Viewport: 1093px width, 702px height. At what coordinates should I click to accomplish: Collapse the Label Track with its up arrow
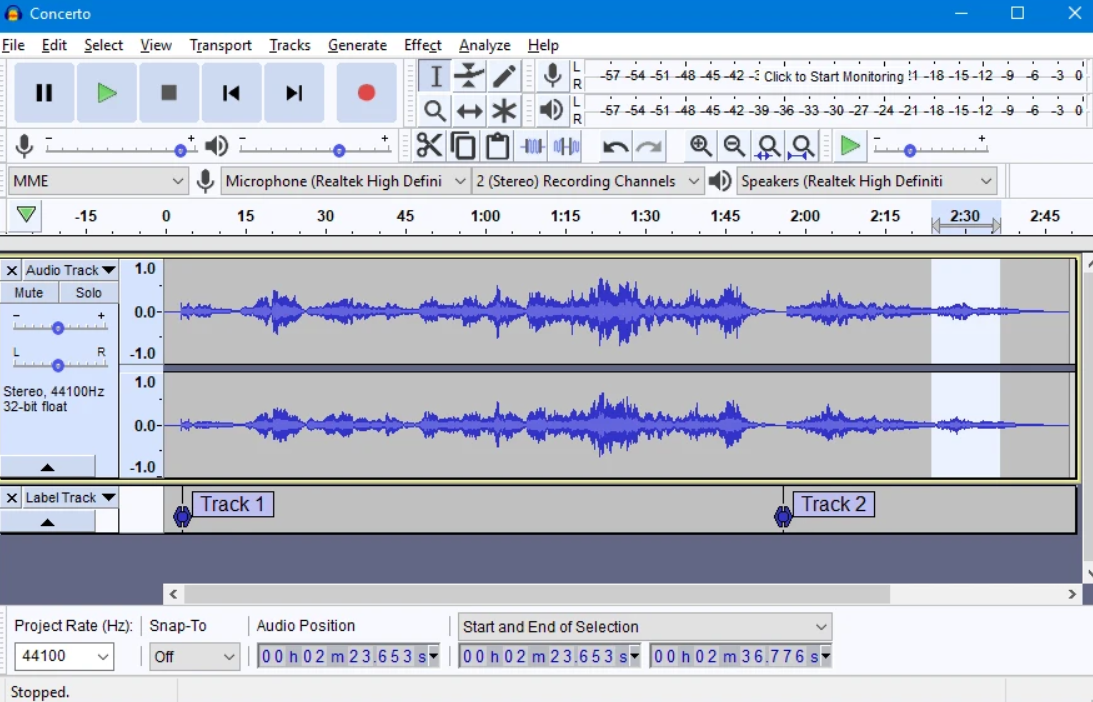pos(47,521)
